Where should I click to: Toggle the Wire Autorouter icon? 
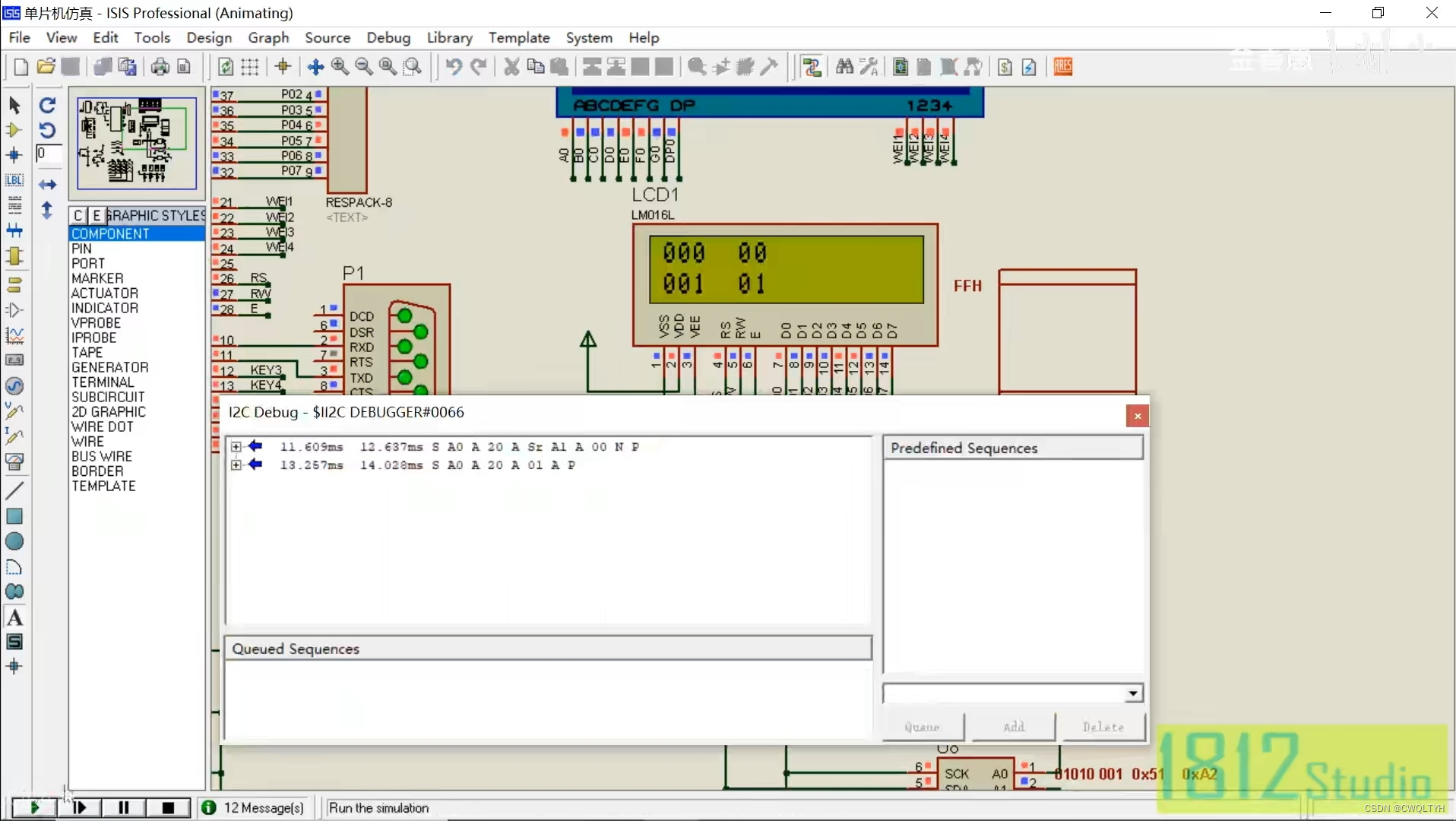point(812,67)
